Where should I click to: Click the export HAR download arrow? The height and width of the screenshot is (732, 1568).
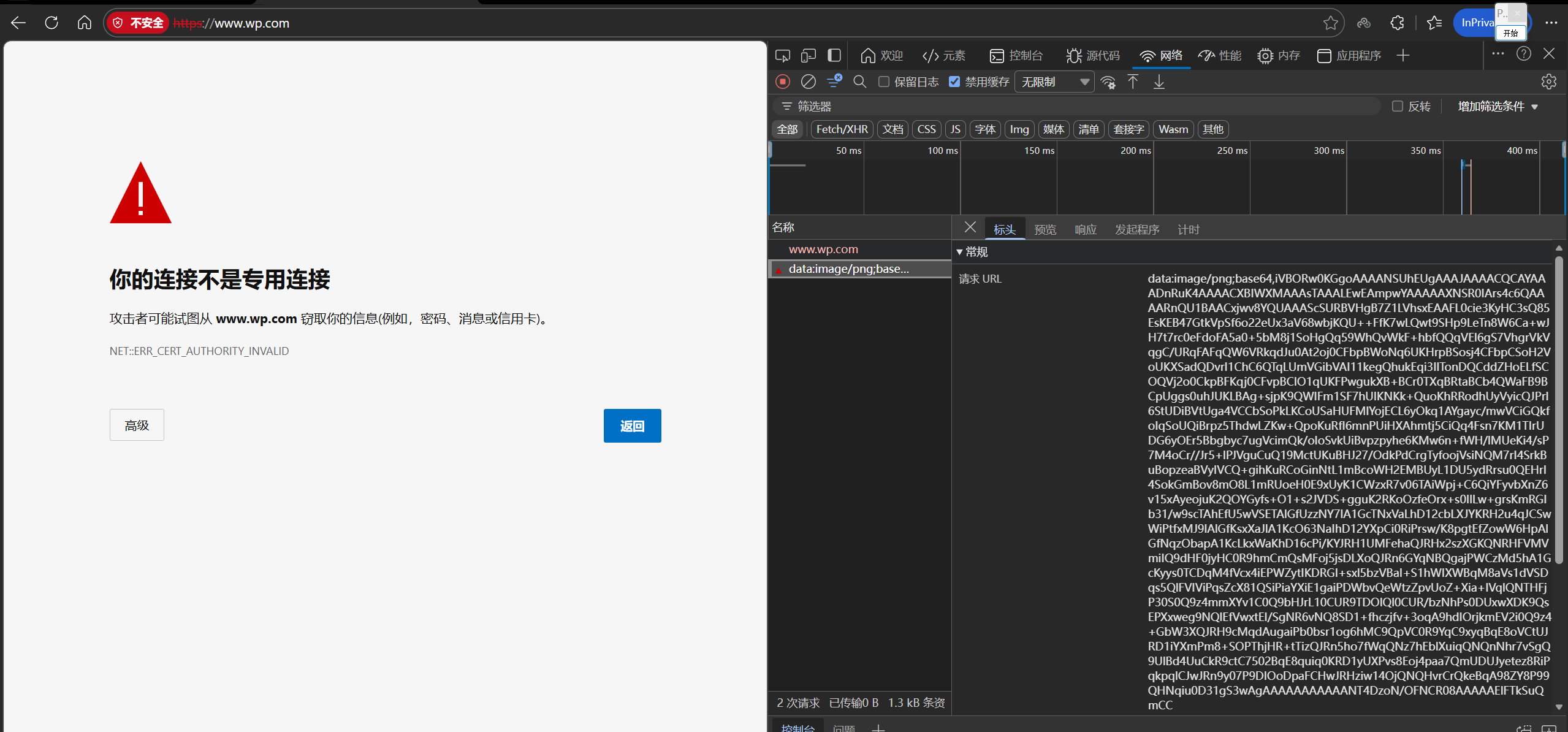(x=1159, y=82)
